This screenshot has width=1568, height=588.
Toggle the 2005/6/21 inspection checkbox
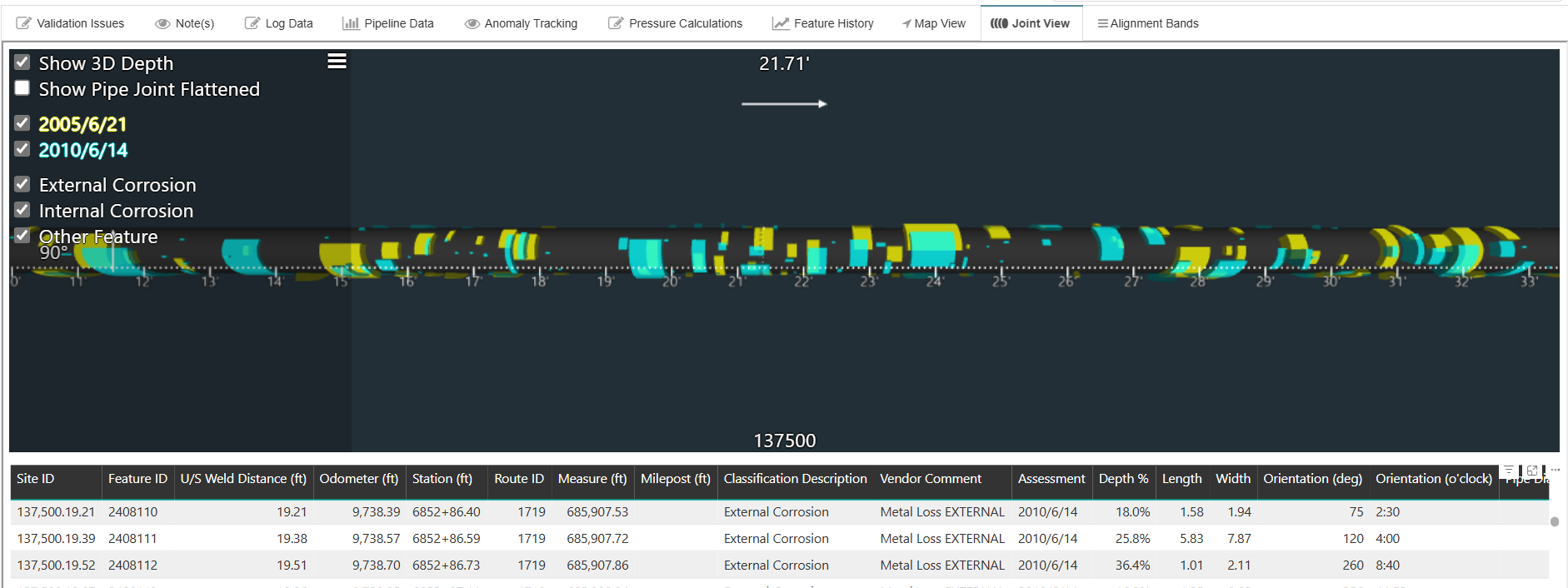(22, 123)
